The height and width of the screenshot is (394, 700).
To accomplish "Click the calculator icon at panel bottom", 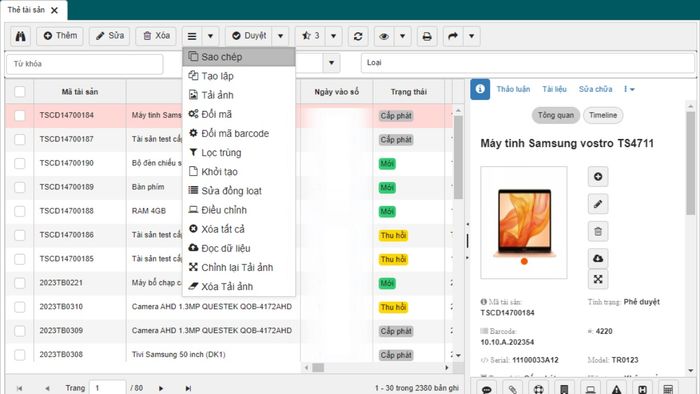I will click(668, 389).
